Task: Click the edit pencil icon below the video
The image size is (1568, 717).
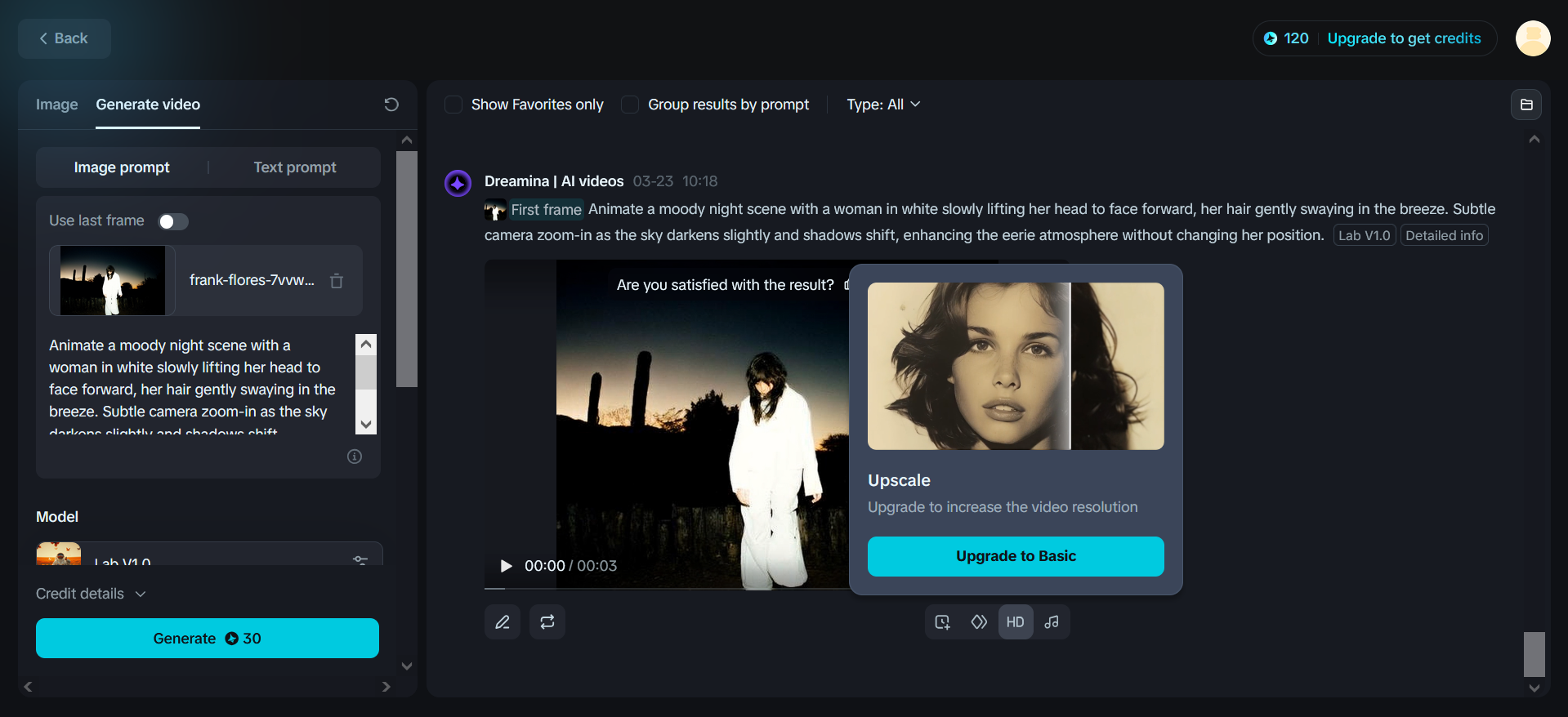Action: point(503,622)
